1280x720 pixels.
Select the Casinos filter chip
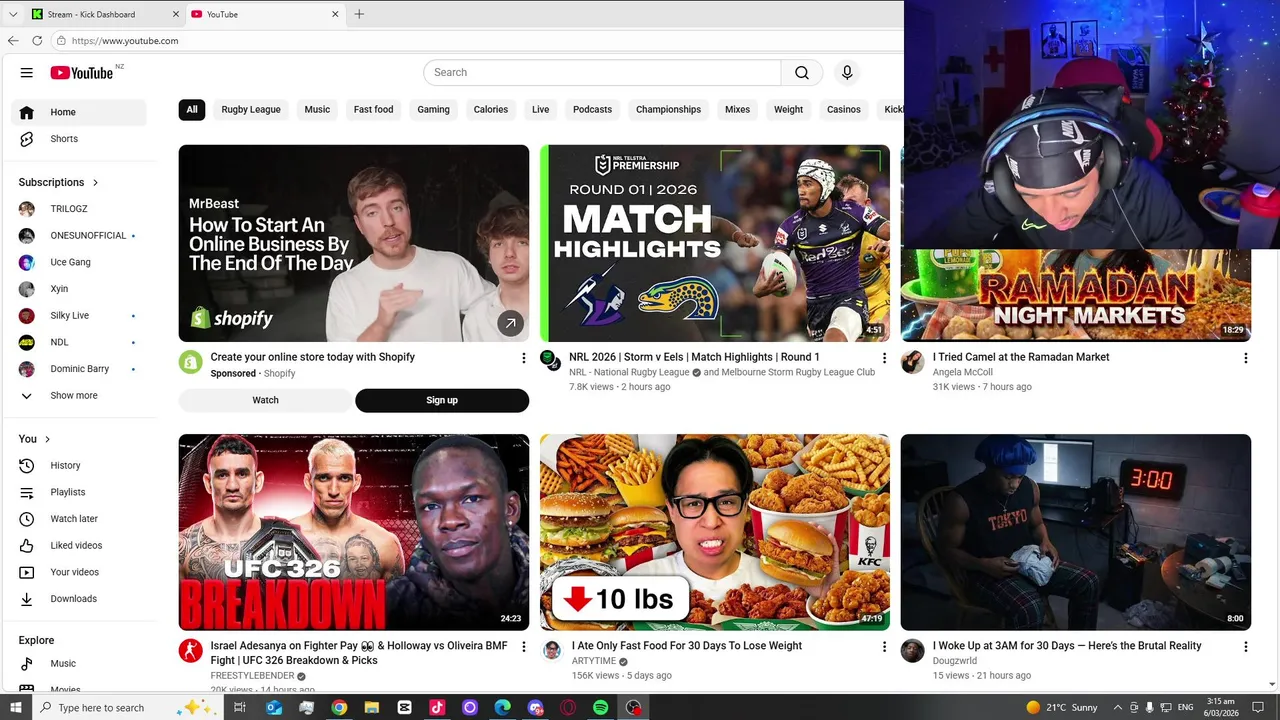844,110
